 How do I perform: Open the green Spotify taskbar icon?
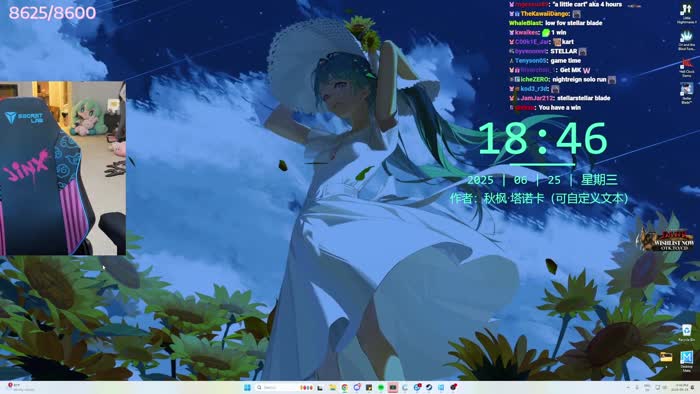[381, 388]
